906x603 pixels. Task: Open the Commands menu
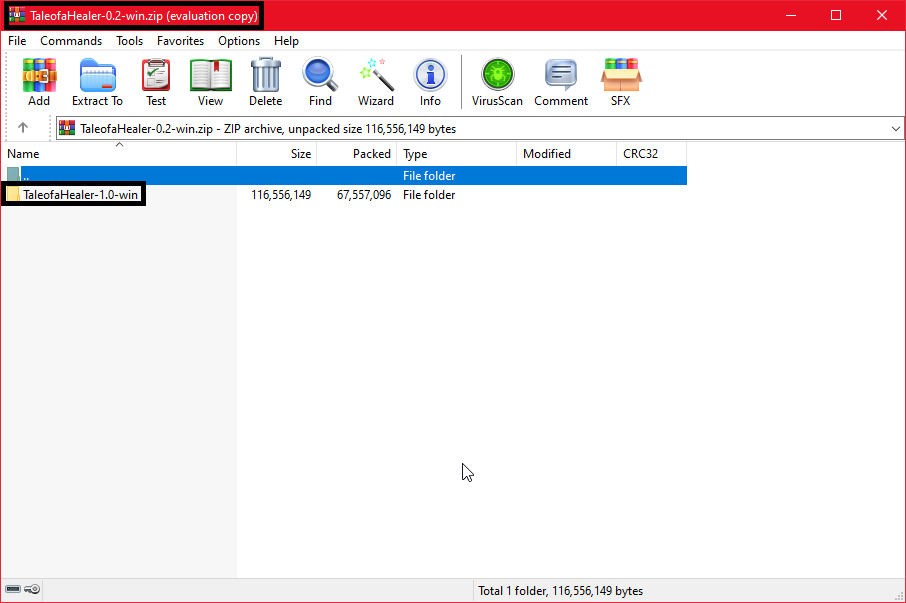[x=71, y=41]
